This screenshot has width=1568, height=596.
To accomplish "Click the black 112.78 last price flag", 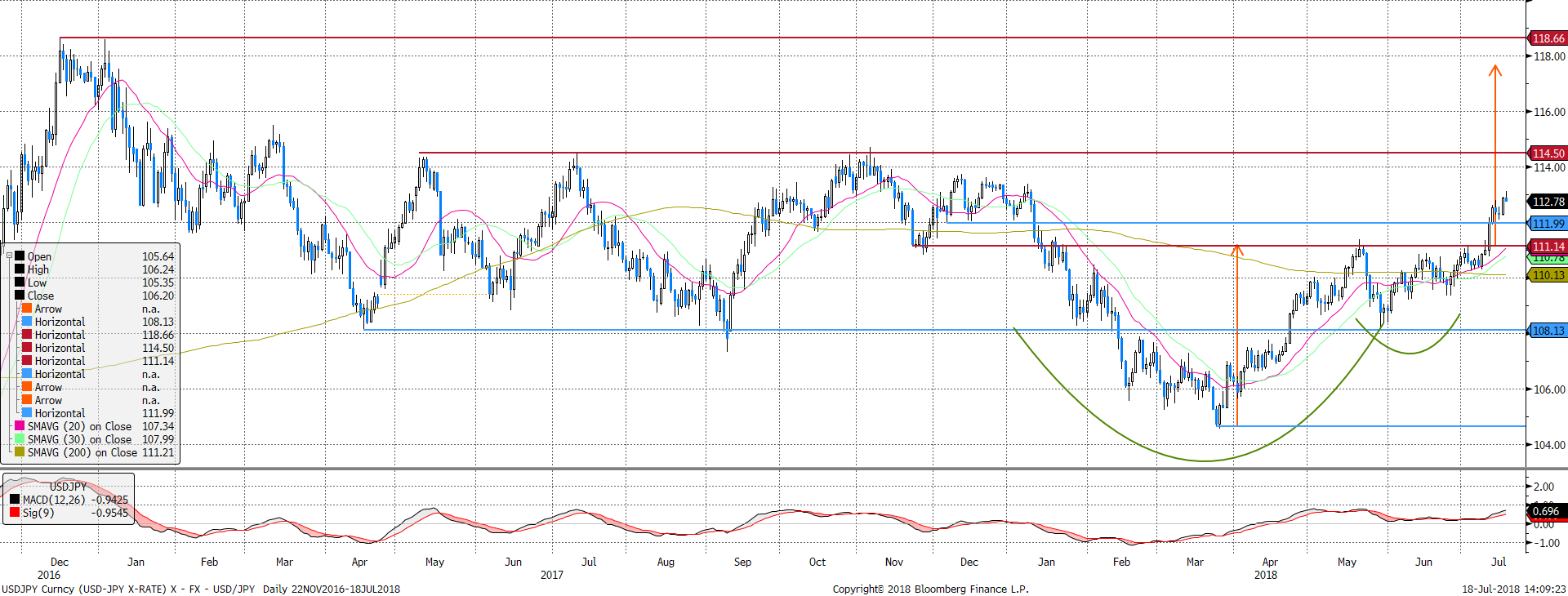I will [x=1547, y=201].
